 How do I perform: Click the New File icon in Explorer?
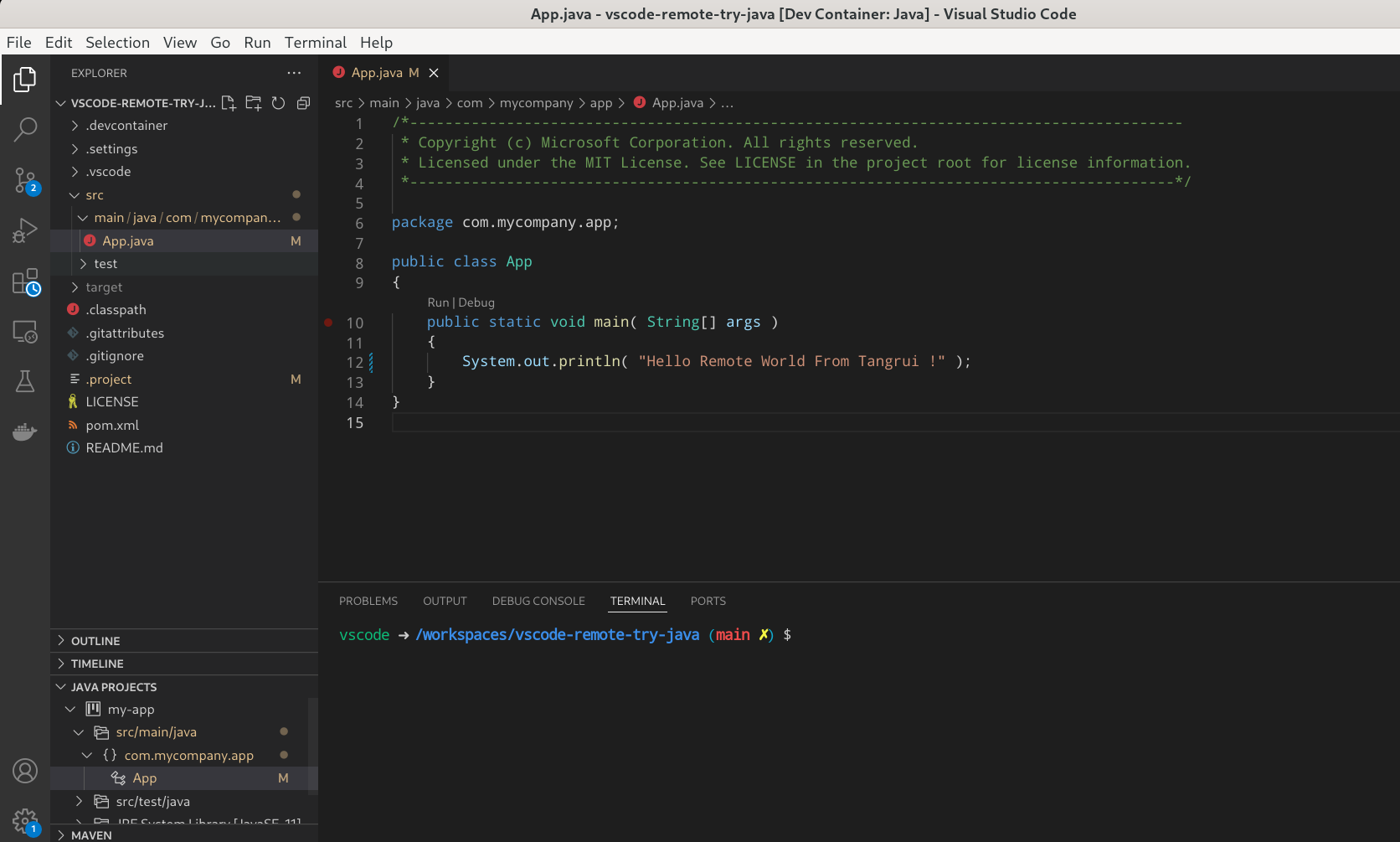pyautogui.click(x=229, y=103)
